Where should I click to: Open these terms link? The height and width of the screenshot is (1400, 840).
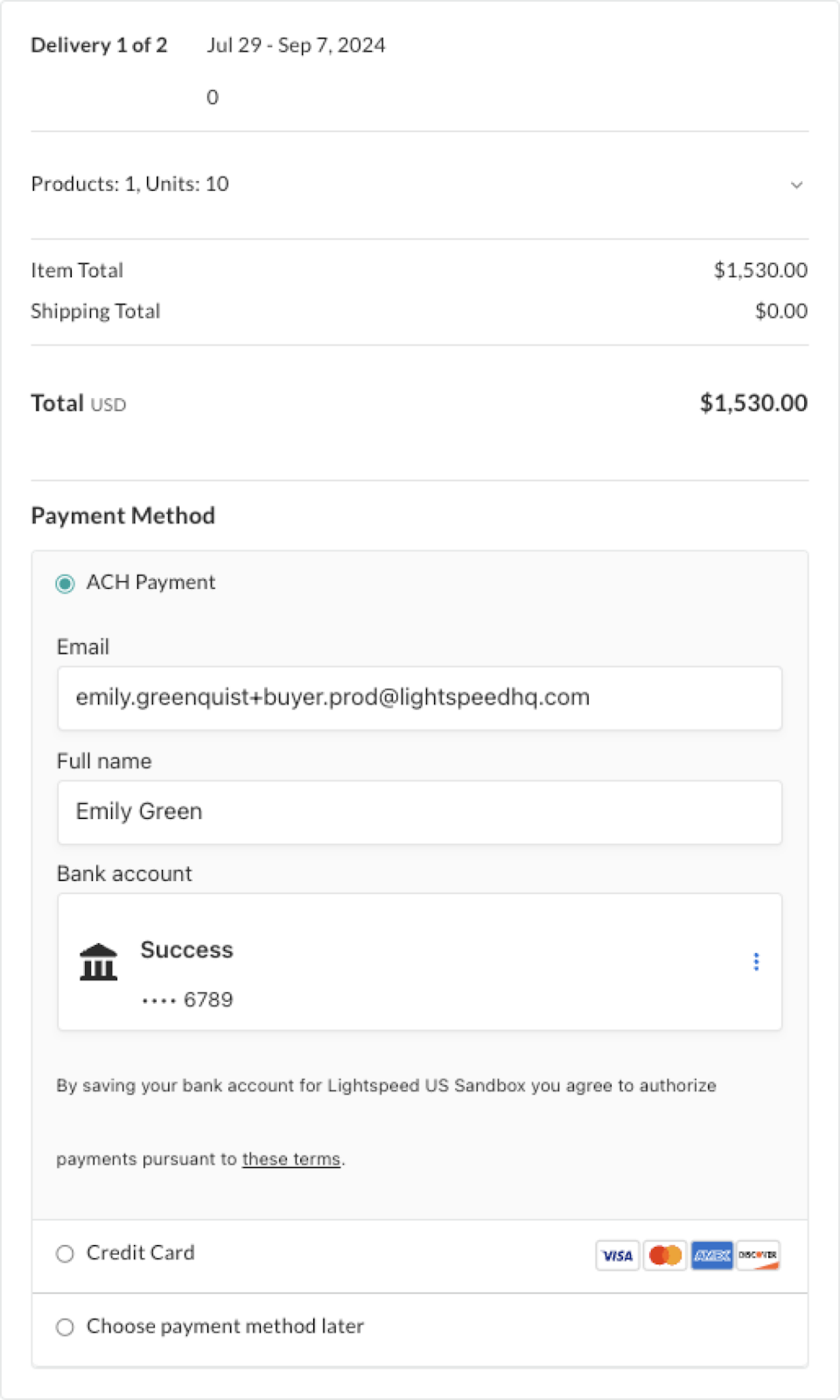tap(291, 1158)
